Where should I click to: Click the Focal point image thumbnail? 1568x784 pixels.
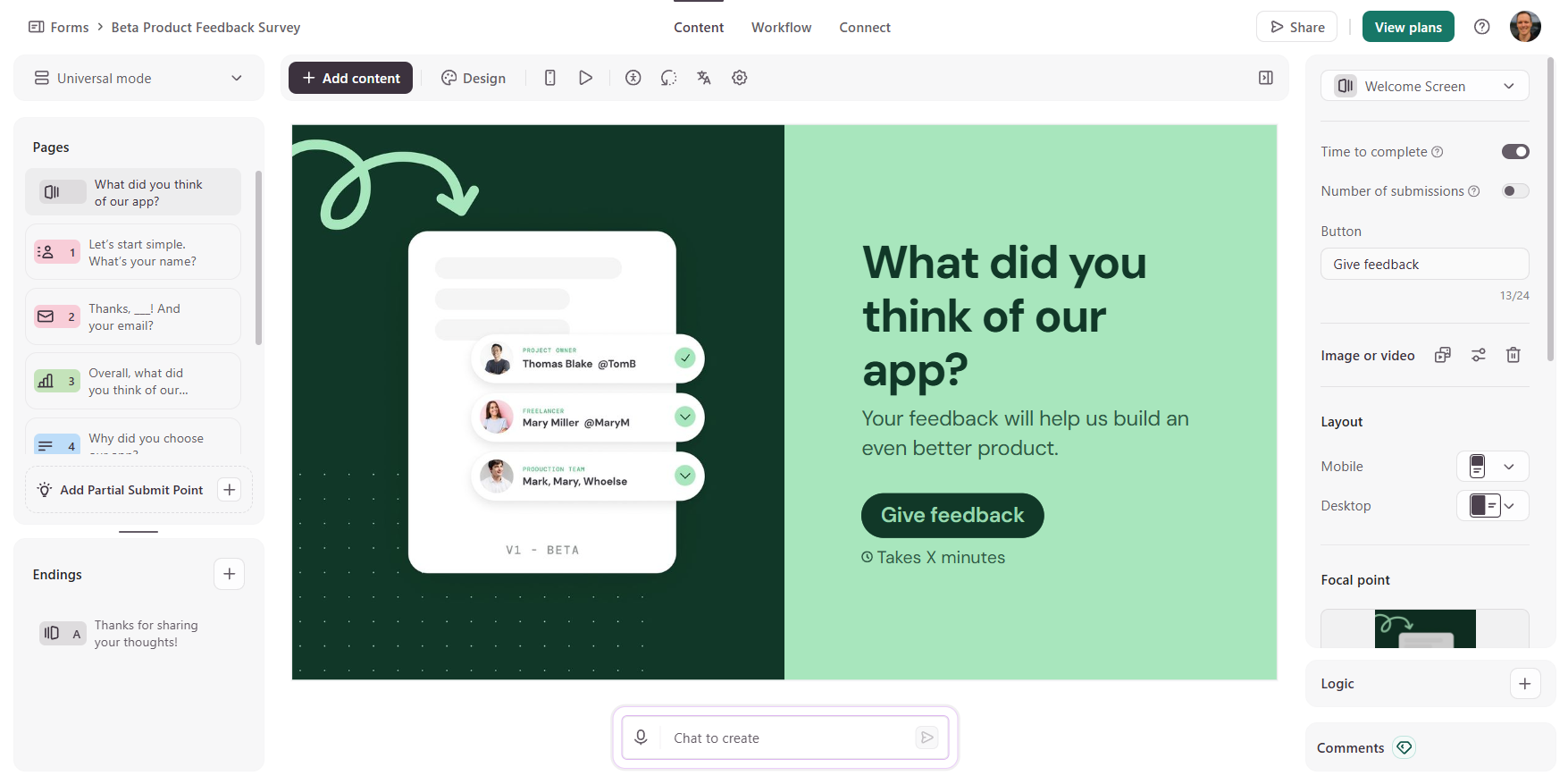1425,628
